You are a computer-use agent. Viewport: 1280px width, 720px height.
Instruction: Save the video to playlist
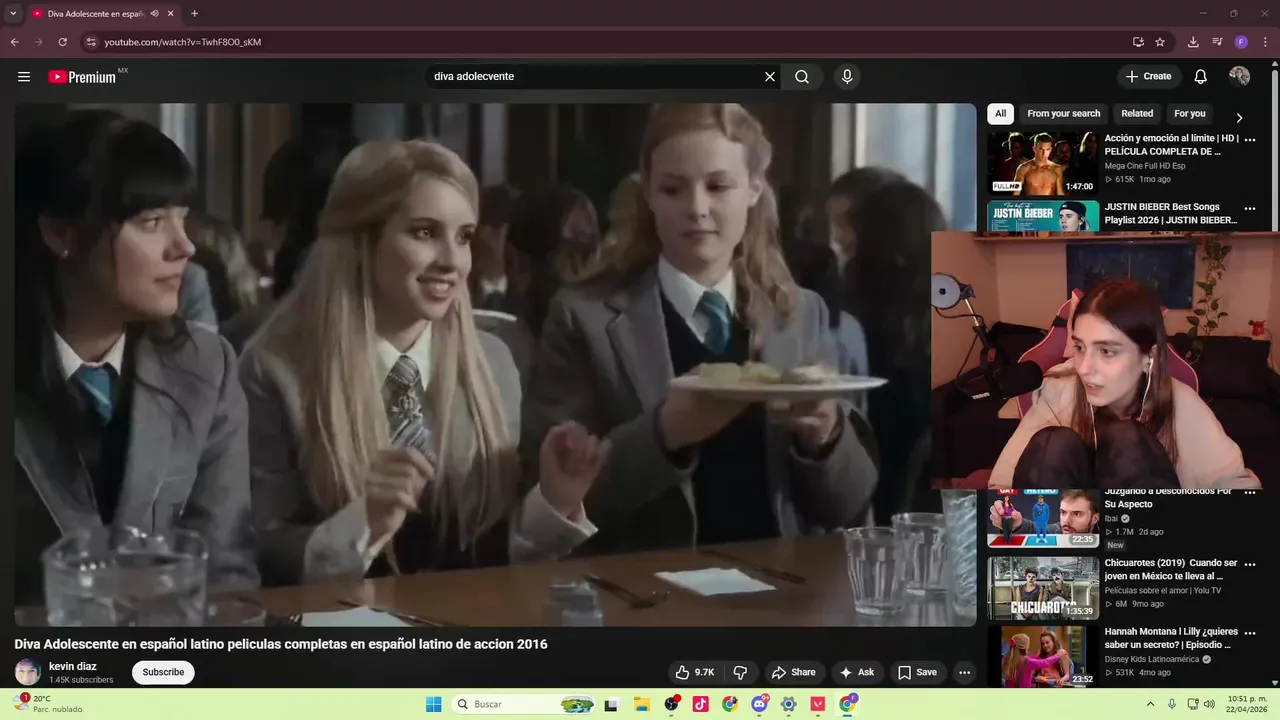click(917, 673)
